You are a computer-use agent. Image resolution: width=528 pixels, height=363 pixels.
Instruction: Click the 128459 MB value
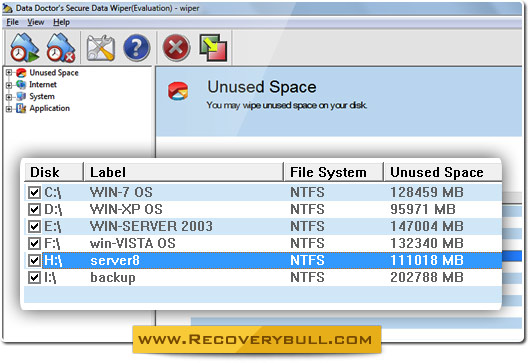[427, 192]
